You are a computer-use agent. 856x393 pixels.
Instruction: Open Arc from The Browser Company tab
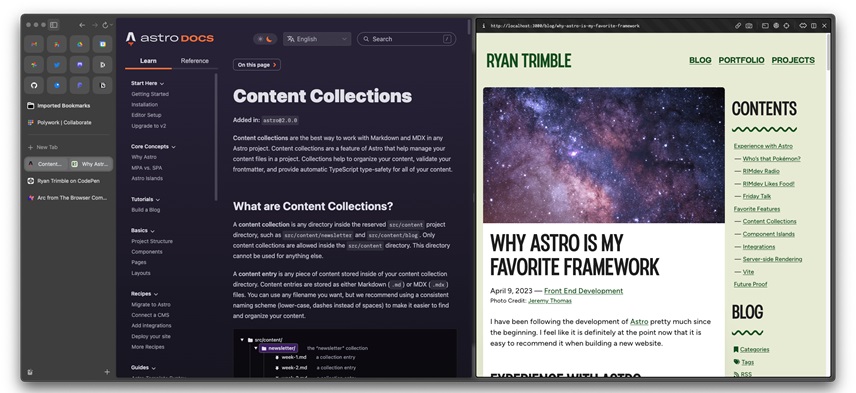click(68, 198)
